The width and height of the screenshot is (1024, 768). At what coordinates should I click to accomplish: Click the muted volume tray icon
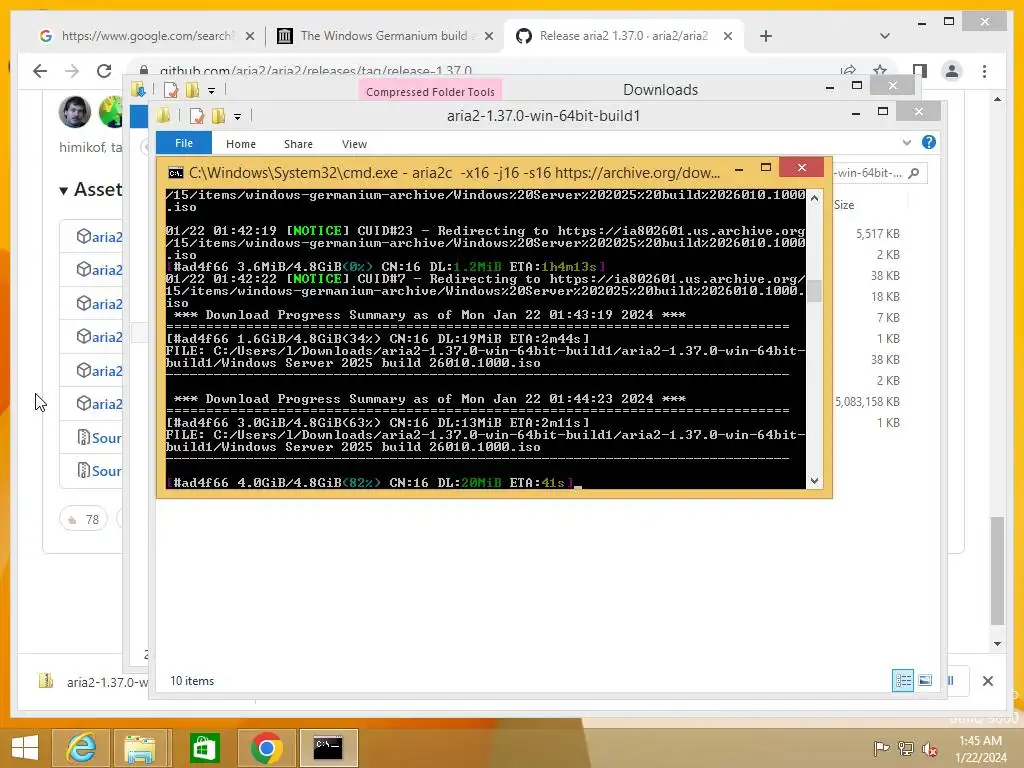(929, 748)
